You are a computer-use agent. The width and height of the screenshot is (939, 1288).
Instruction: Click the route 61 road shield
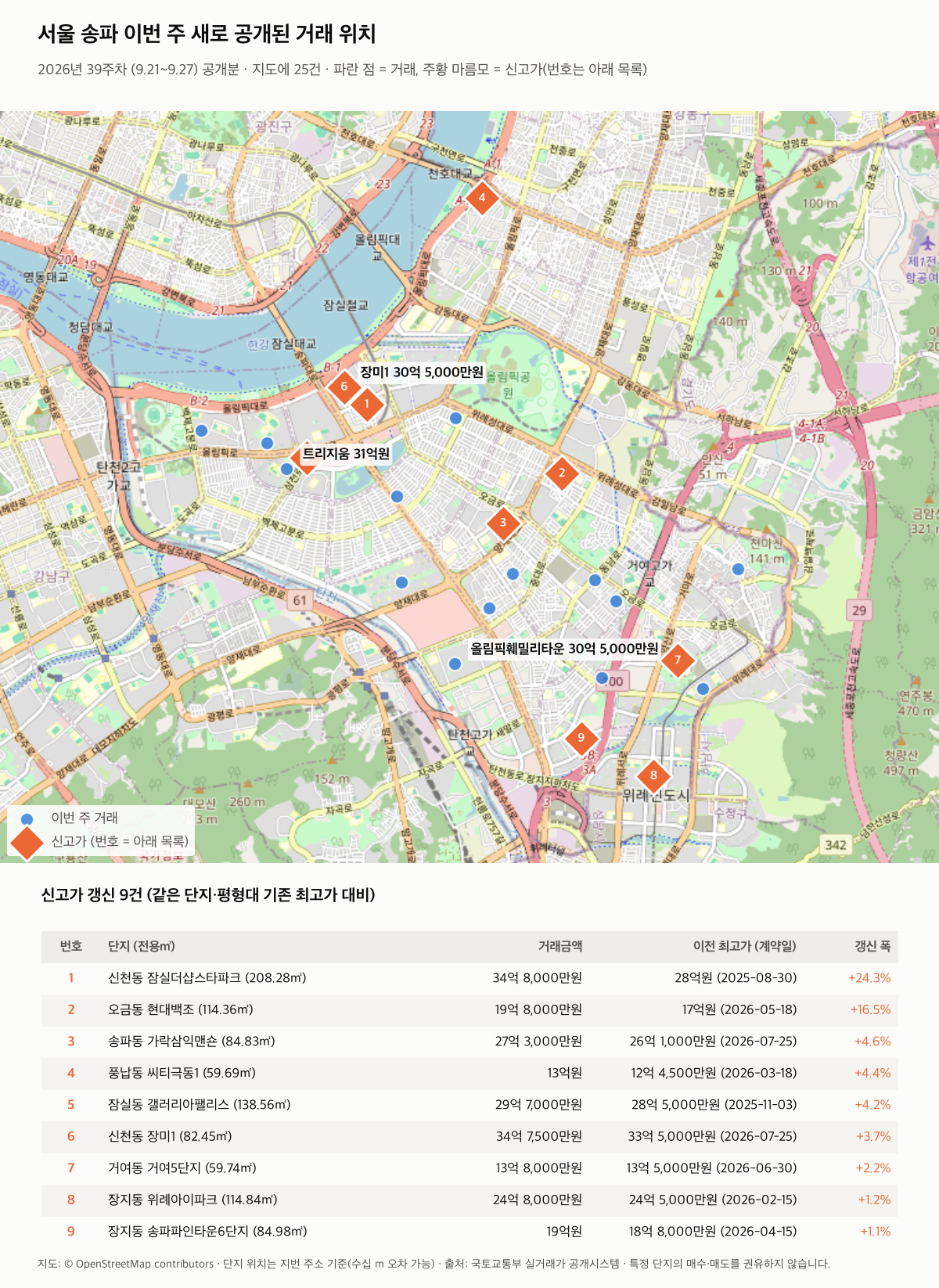[300, 600]
